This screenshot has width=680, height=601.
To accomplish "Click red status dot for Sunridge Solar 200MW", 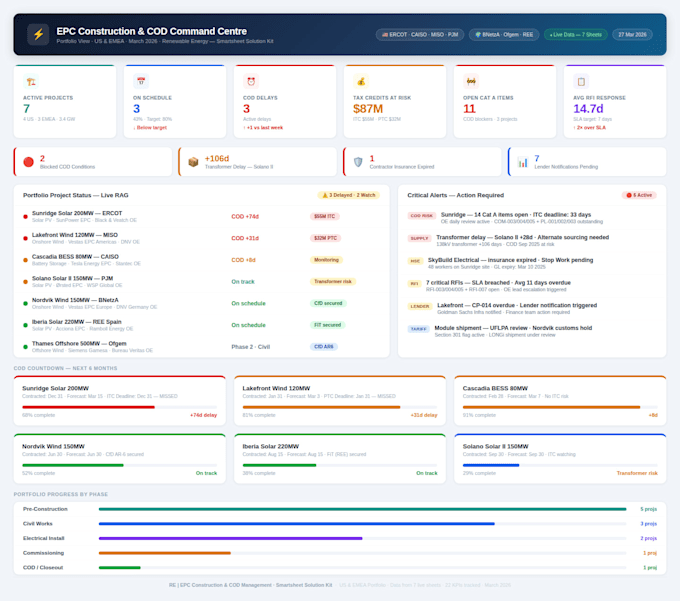I will pos(25,216).
